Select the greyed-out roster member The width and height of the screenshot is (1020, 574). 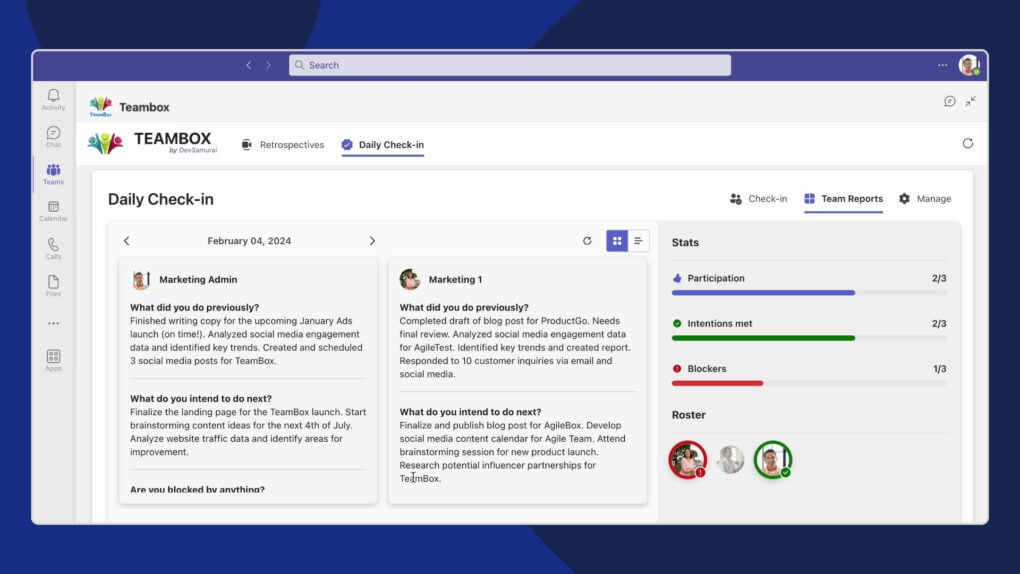click(730, 459)
